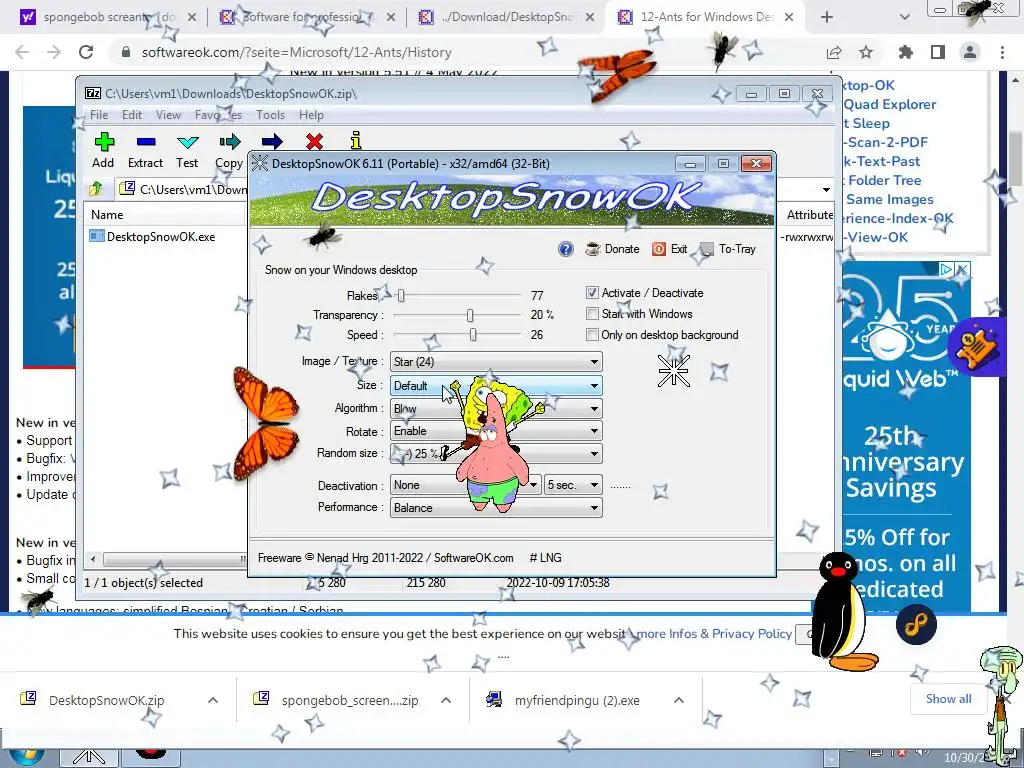Viewport: 1024px width, 768px height.
Task: Click the 7-Zip Add toolbar icon
Action: (x=103, y=142)
